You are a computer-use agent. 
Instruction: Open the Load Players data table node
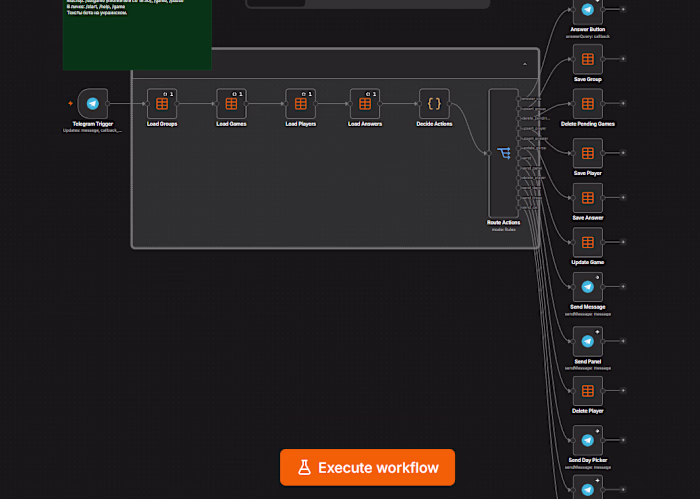coord(300,104)
